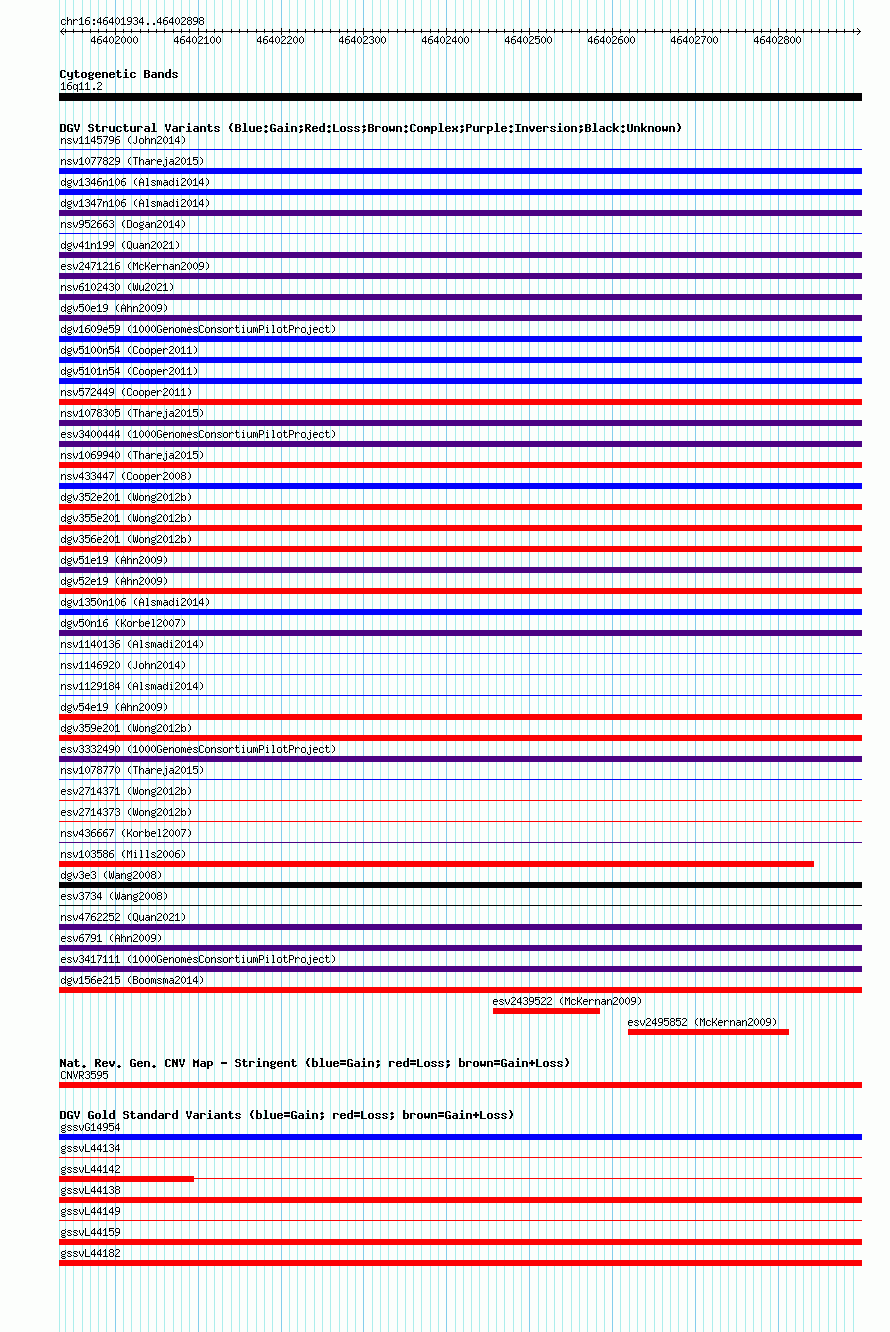The height and width of the screenshot is (1332, 890).
Task: Click the DGV Gold Standard Variants track title
Action: [x=287, y=1115]
